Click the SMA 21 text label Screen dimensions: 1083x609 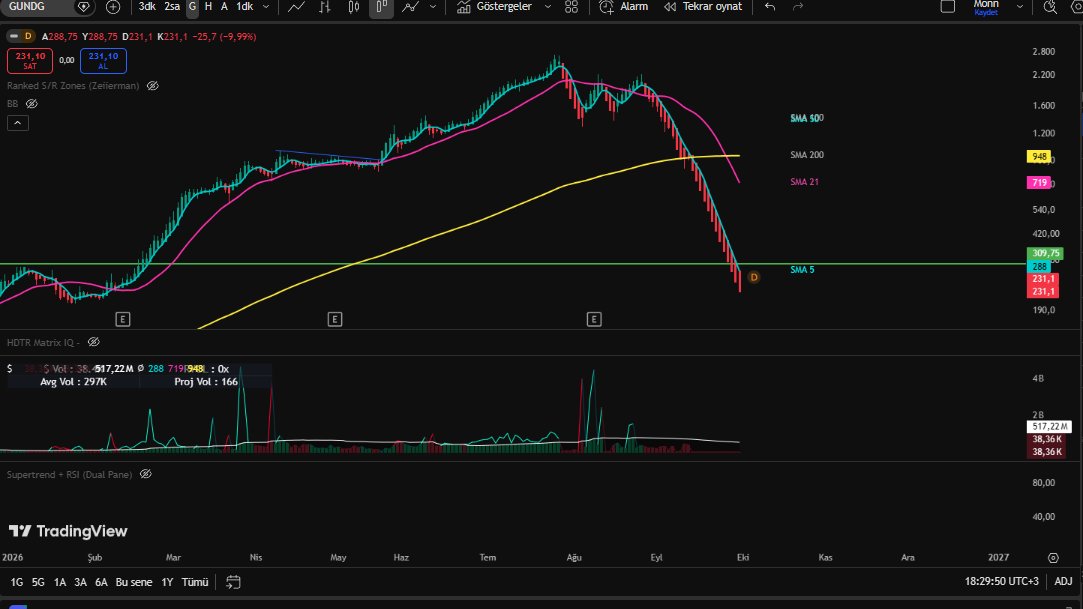point(804,182)
